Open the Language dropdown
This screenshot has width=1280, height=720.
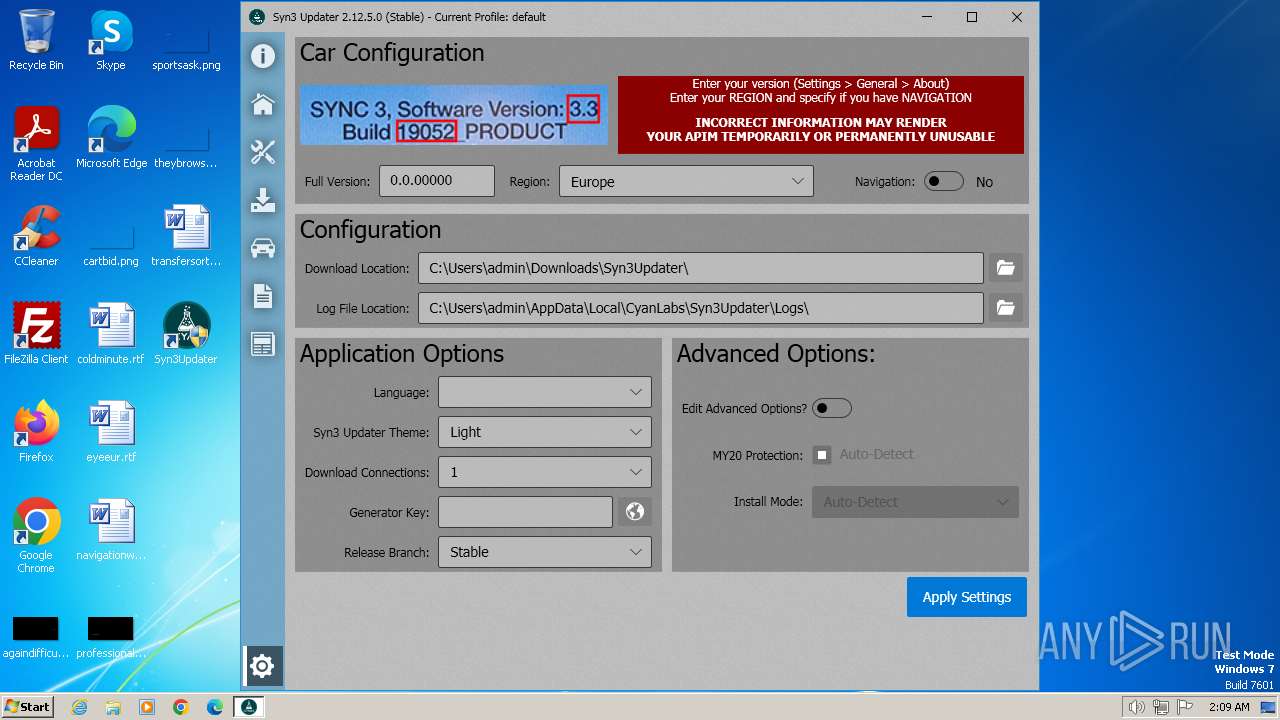pos(545,392)
